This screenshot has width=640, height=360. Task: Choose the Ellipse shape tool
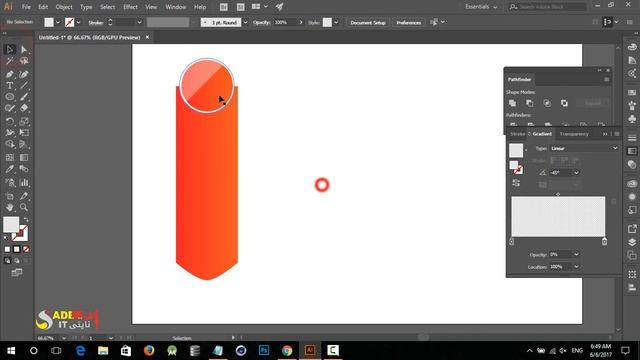(10, 97)
